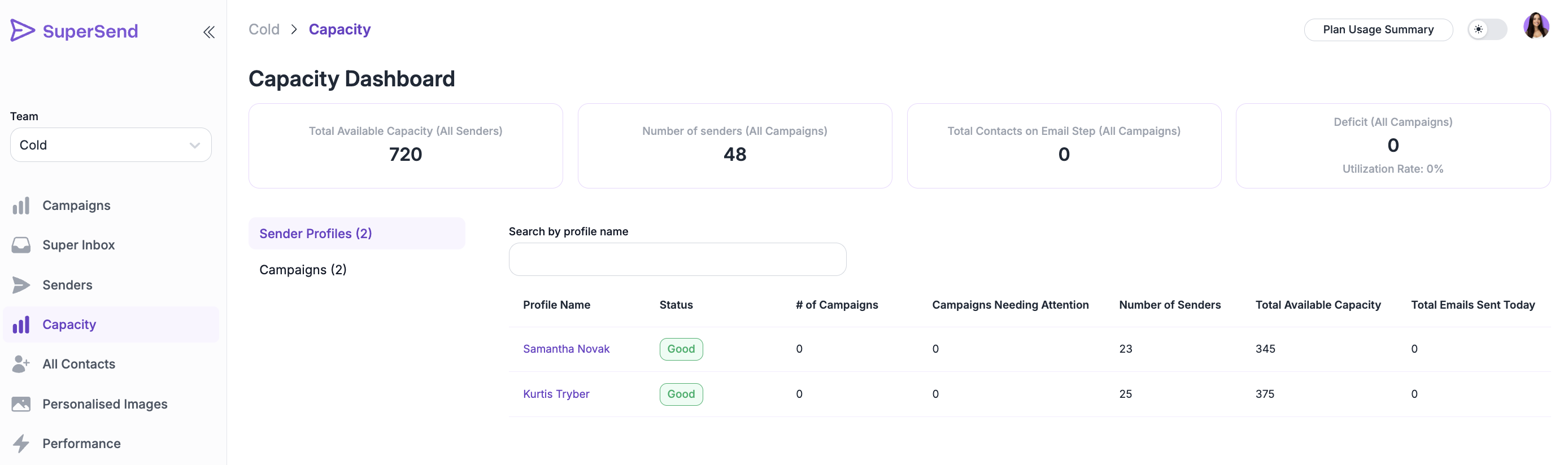Toggle the light/dark theme switch

coord(1486,29)
